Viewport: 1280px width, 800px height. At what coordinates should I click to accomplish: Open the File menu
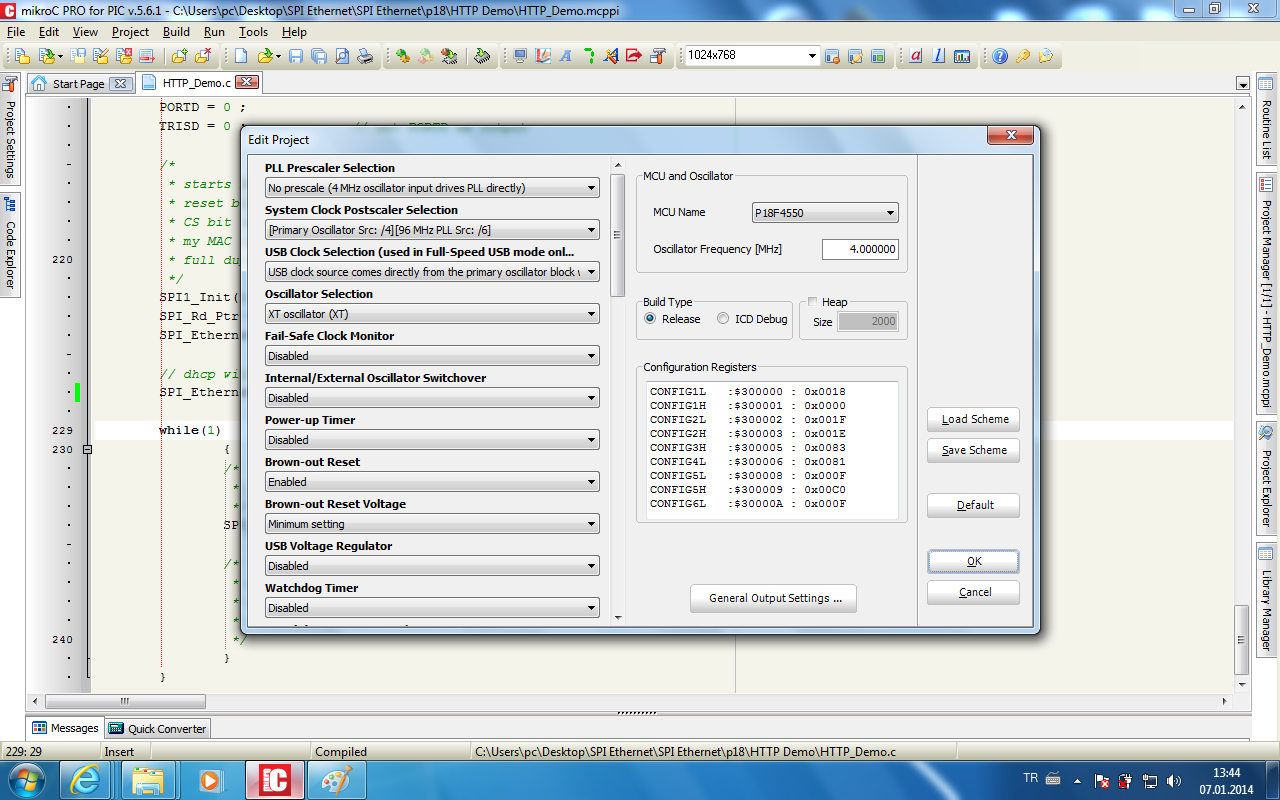[15, 32]
